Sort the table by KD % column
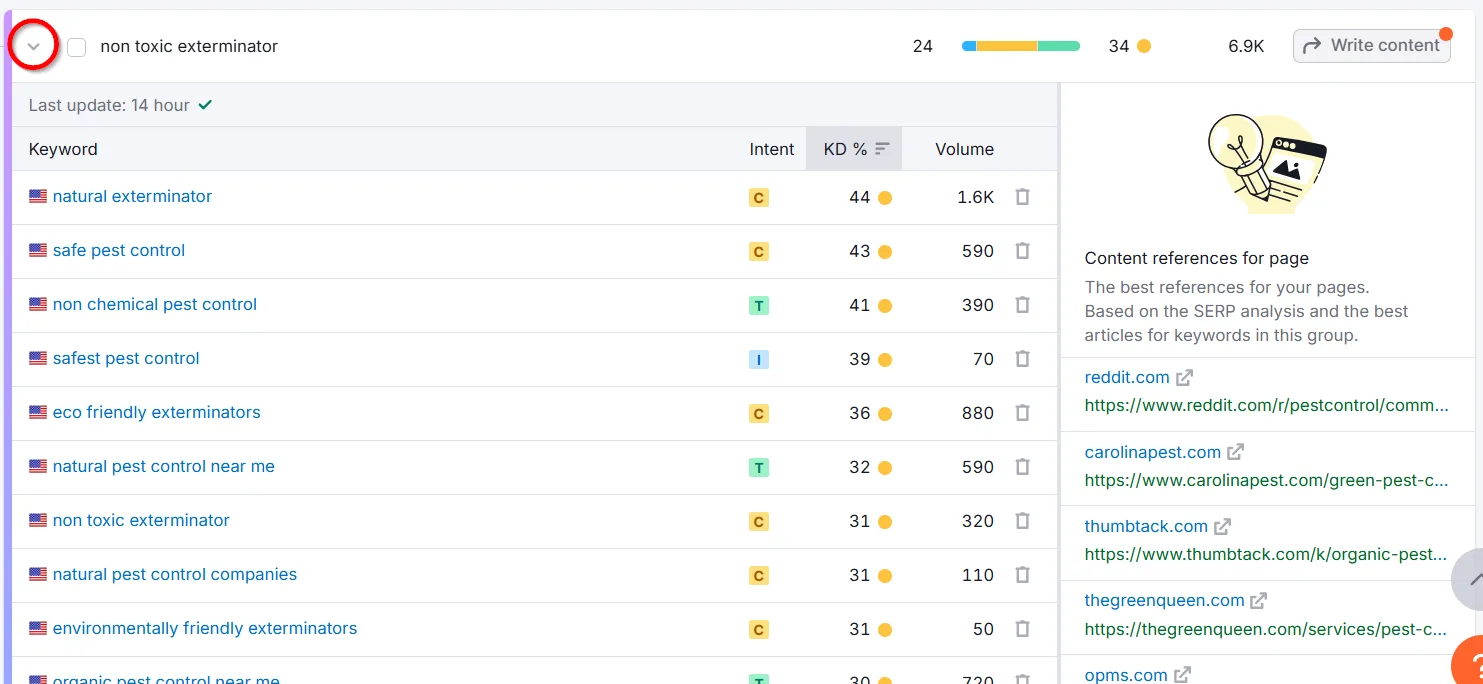 click(x=854, y=149)
